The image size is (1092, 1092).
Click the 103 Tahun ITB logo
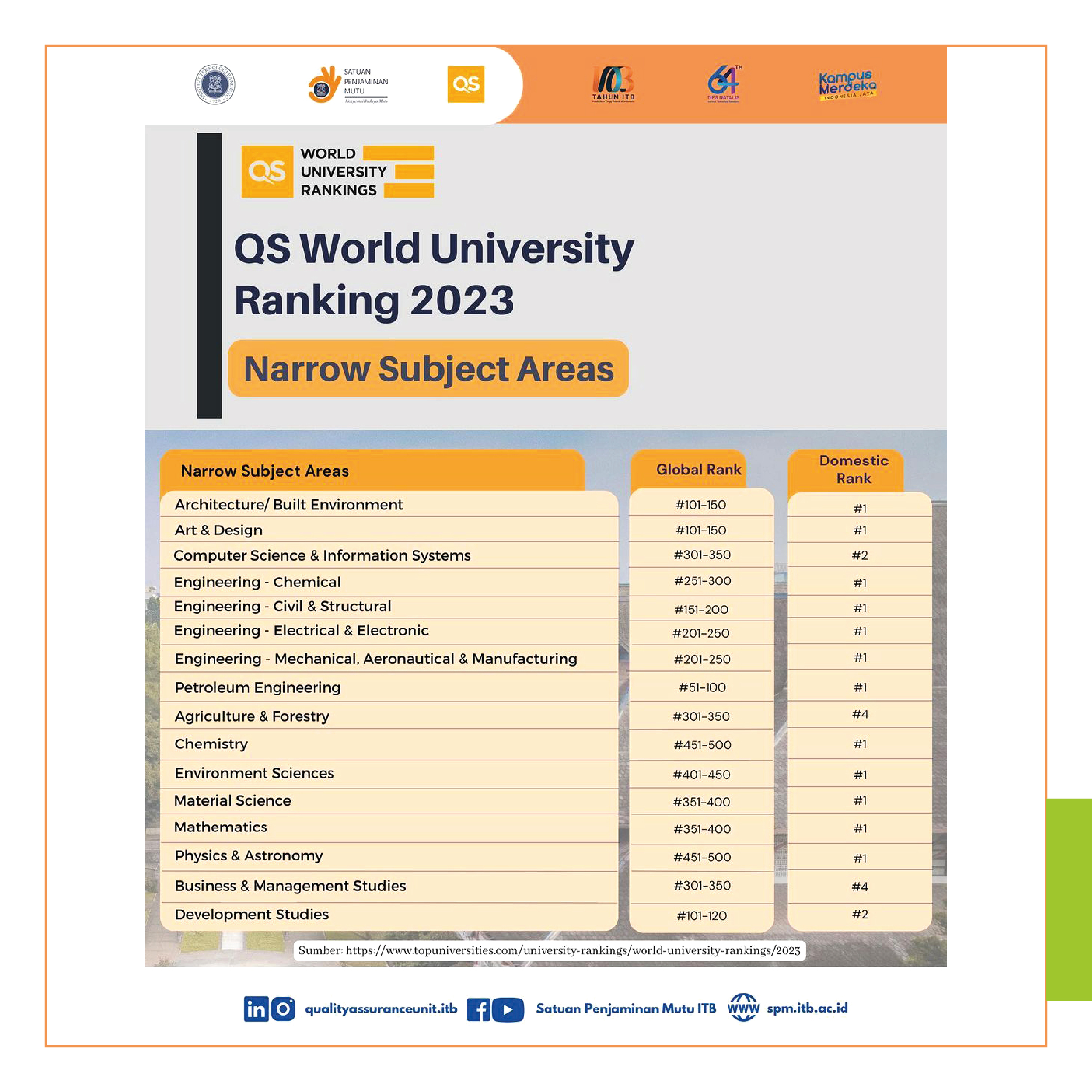613,84
